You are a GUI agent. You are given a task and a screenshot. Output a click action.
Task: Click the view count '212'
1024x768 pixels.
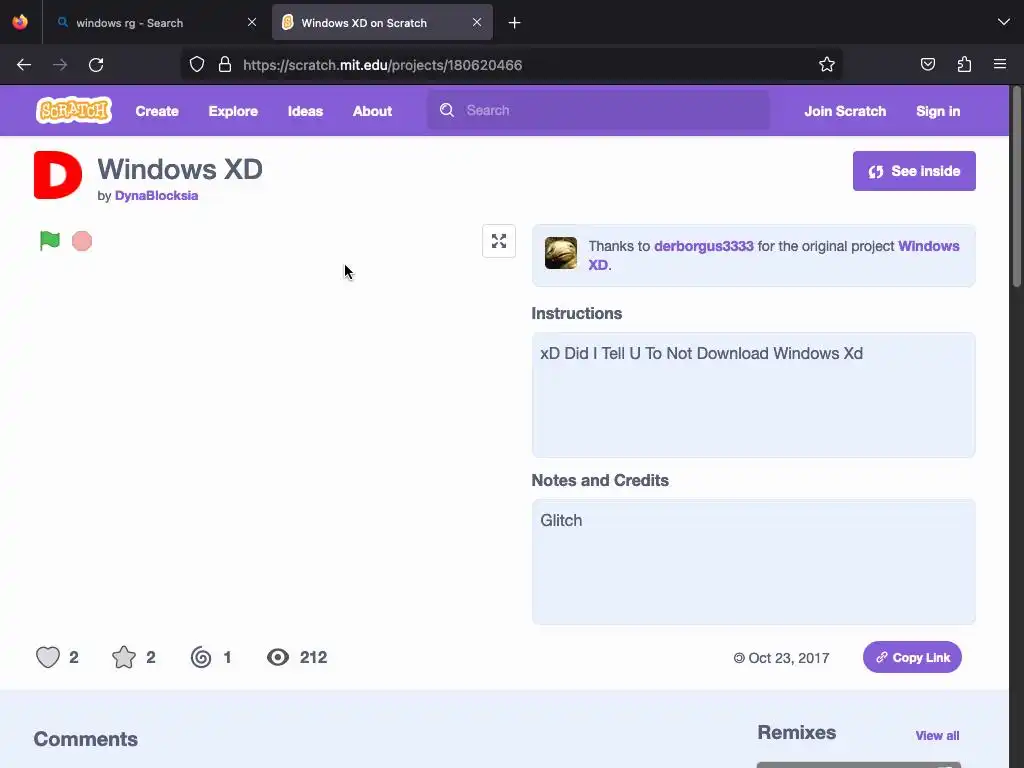coord(313,657)
